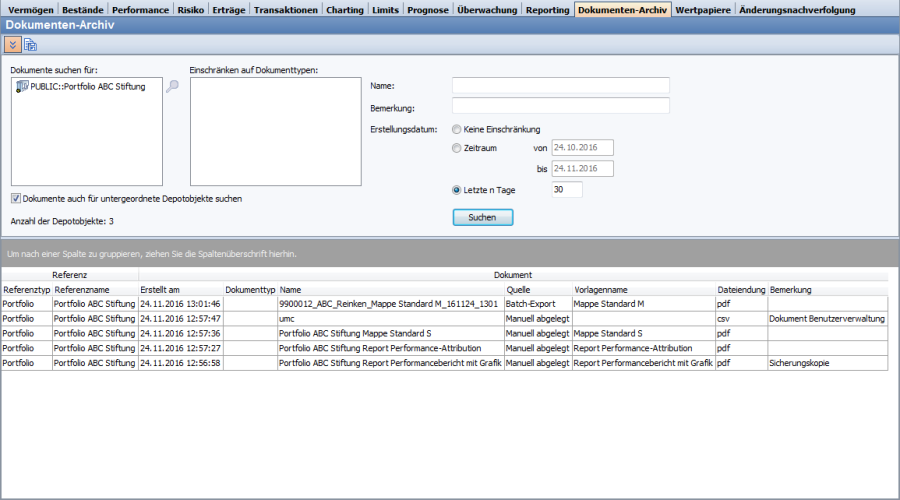Click the collapse search panel double-chevron icon
Screen dimensions: 900x500
pos(12,45)
